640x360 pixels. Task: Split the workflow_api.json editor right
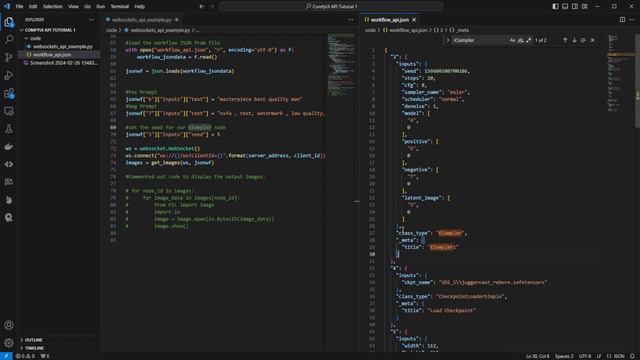(622, 20)
